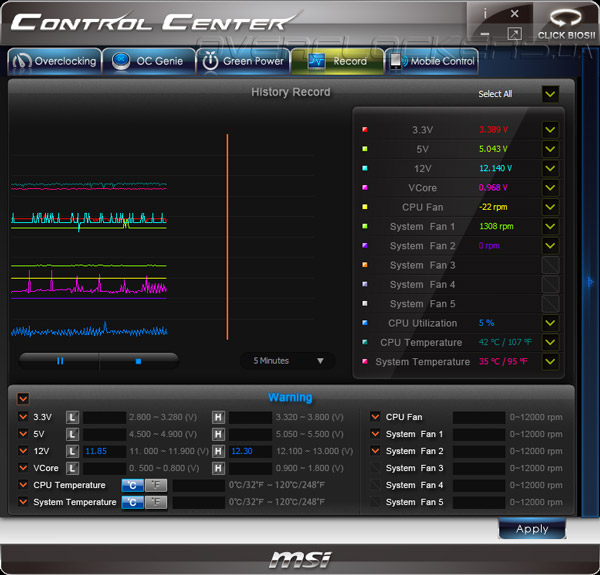Click the CPU Fan warning rpm field
600x575 pixels.
click(479, 417)
